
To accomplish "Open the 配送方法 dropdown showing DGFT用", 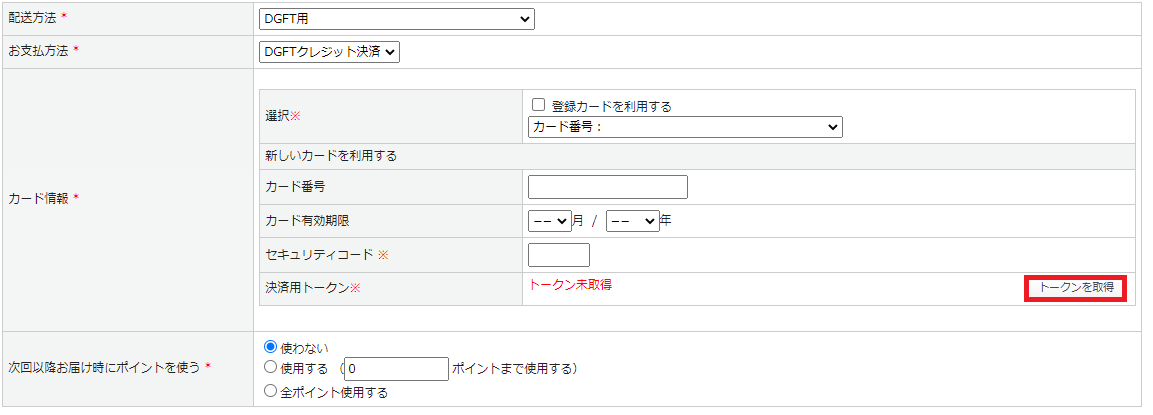I will tap(396, 19).
